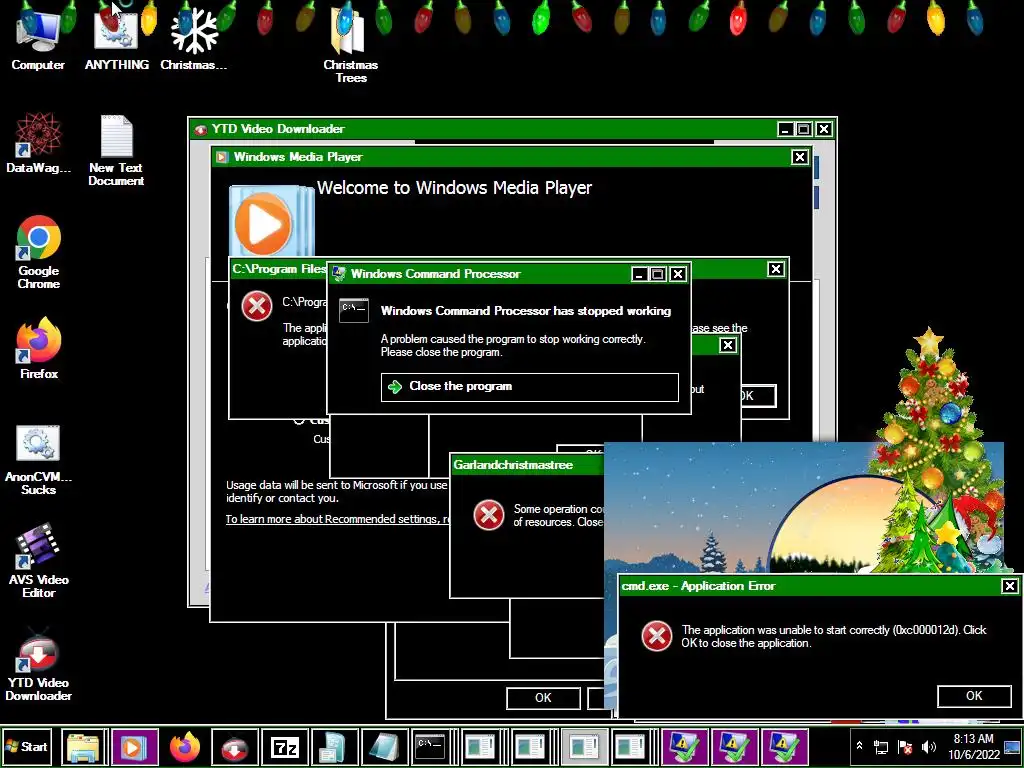Select the AnonCVM Sucks desktop icon
The image size is (1024, 768).
[x=39, y=460]
